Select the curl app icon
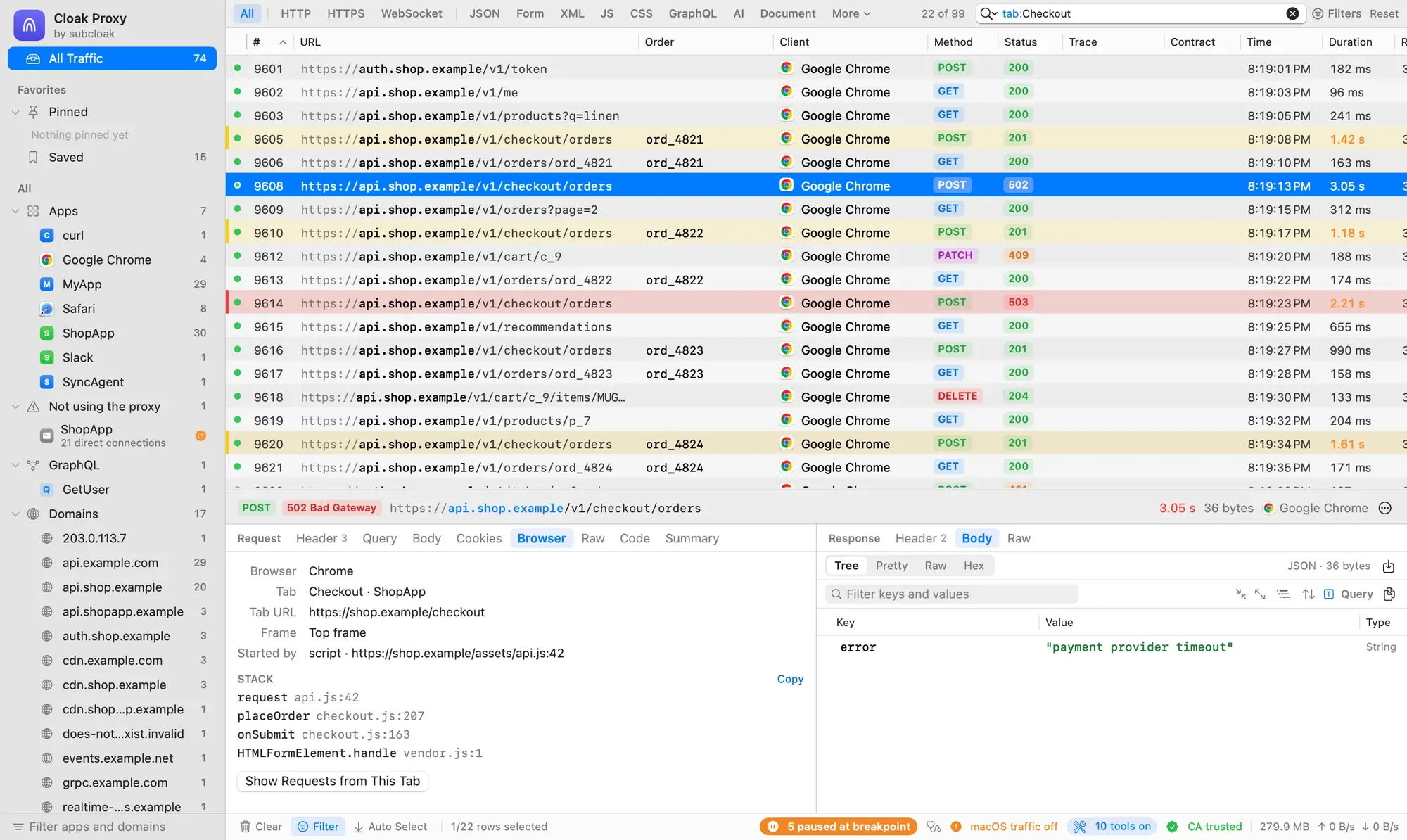The image size is (1407, 840). [46, 236]
